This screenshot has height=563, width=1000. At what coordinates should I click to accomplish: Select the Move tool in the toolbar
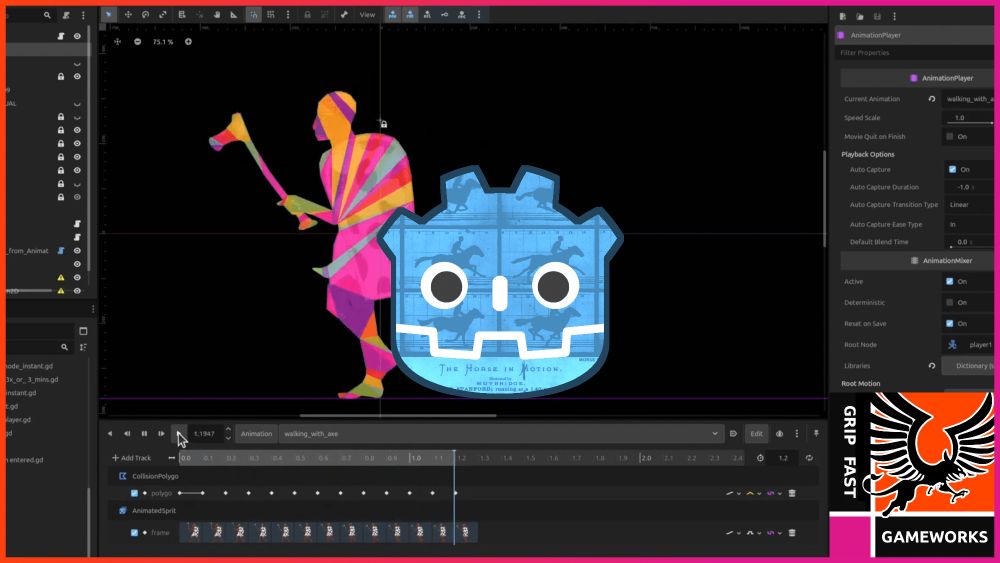point(128,15)
